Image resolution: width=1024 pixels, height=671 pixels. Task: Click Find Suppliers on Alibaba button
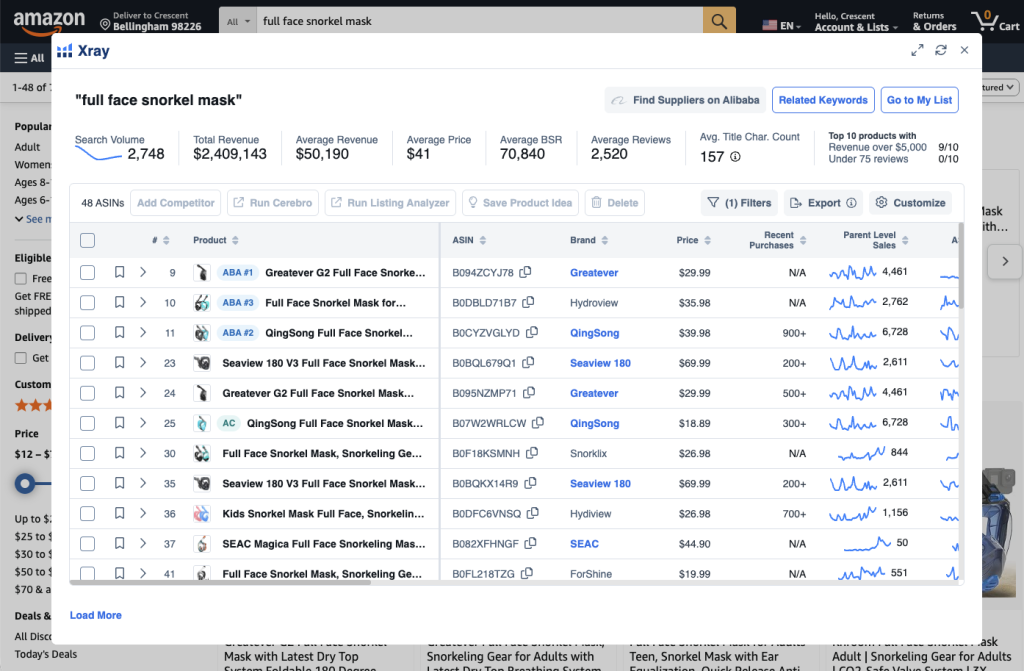click(685, 100)
